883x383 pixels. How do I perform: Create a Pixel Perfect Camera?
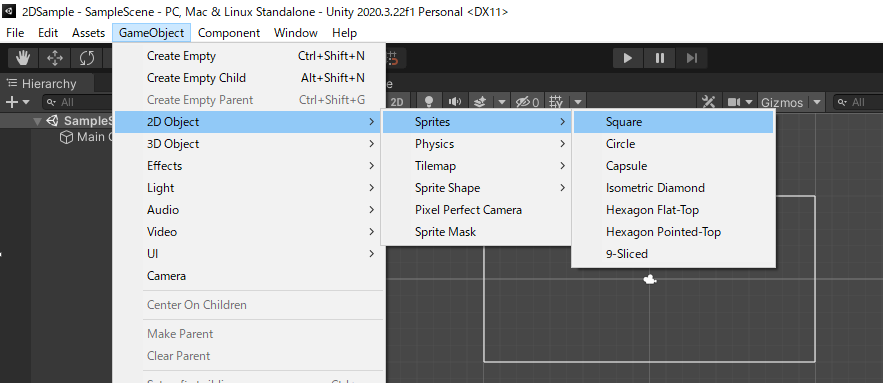477,210
